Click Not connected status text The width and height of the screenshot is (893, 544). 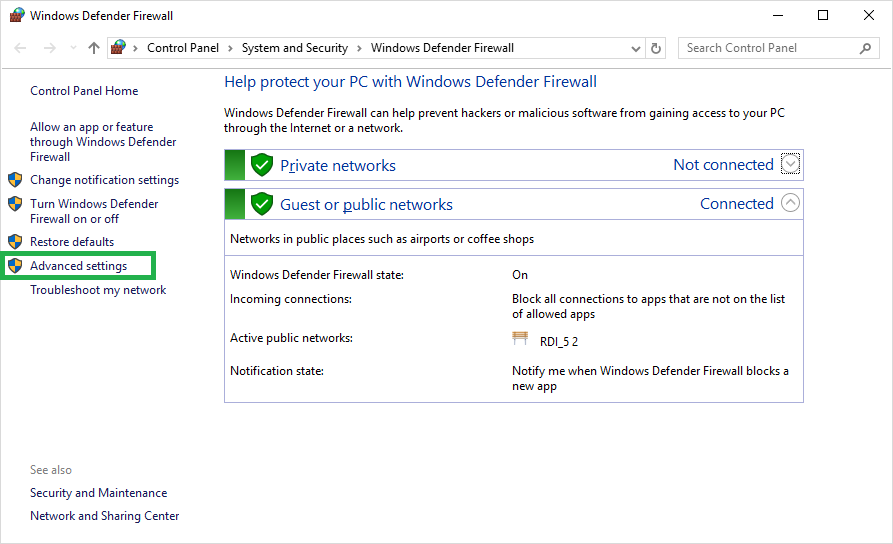click(x=723, y=165)
